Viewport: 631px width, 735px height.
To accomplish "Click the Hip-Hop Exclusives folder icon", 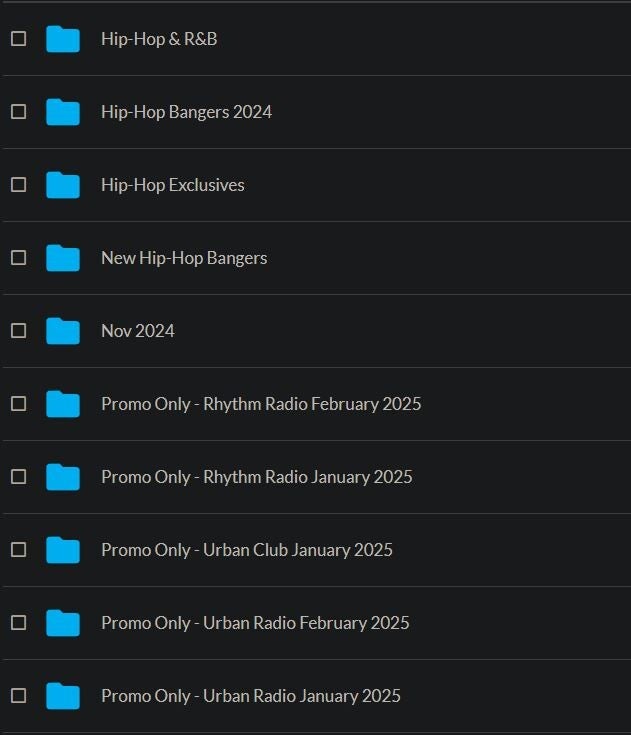I will (x=63, y=185).
